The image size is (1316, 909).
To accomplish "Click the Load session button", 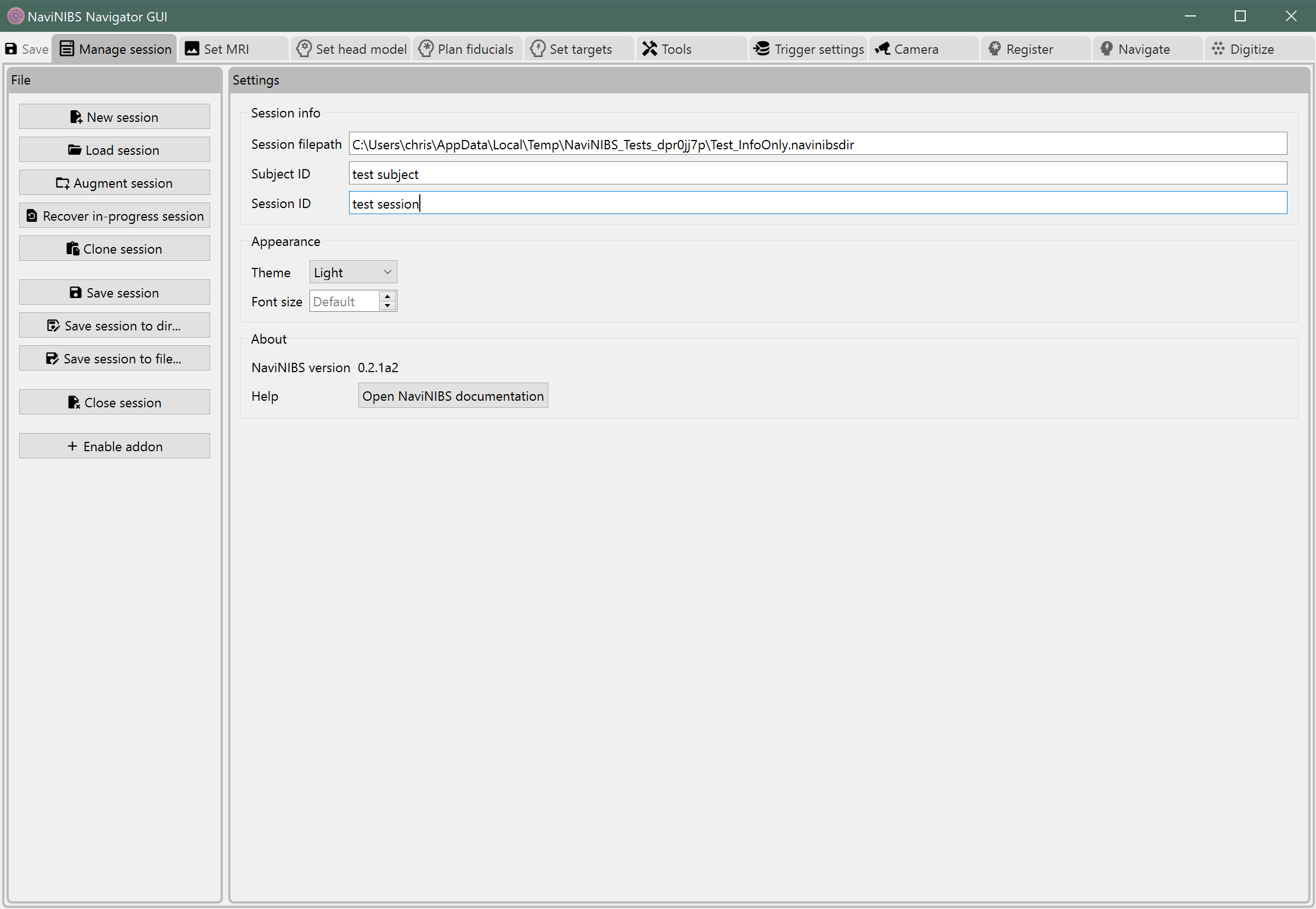I will 115,150.
